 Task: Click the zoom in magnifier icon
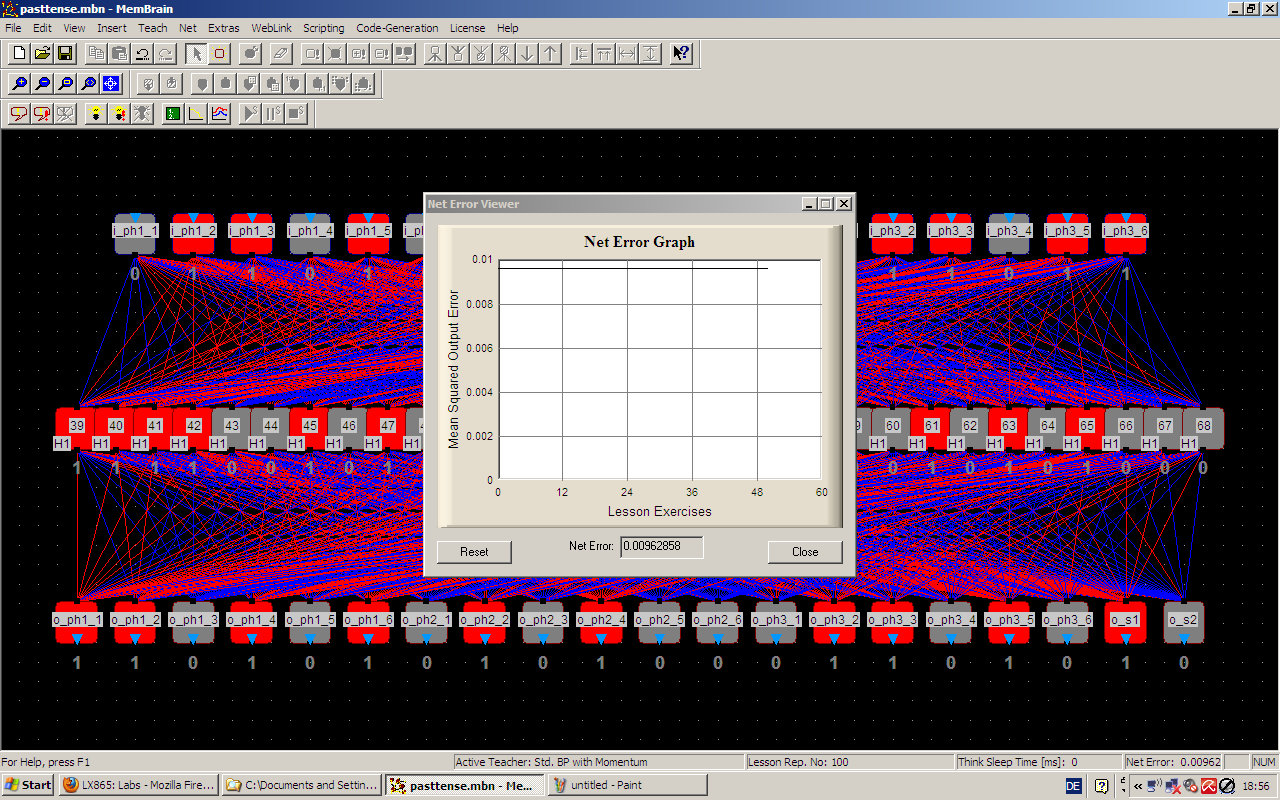(x=19, y=84)
